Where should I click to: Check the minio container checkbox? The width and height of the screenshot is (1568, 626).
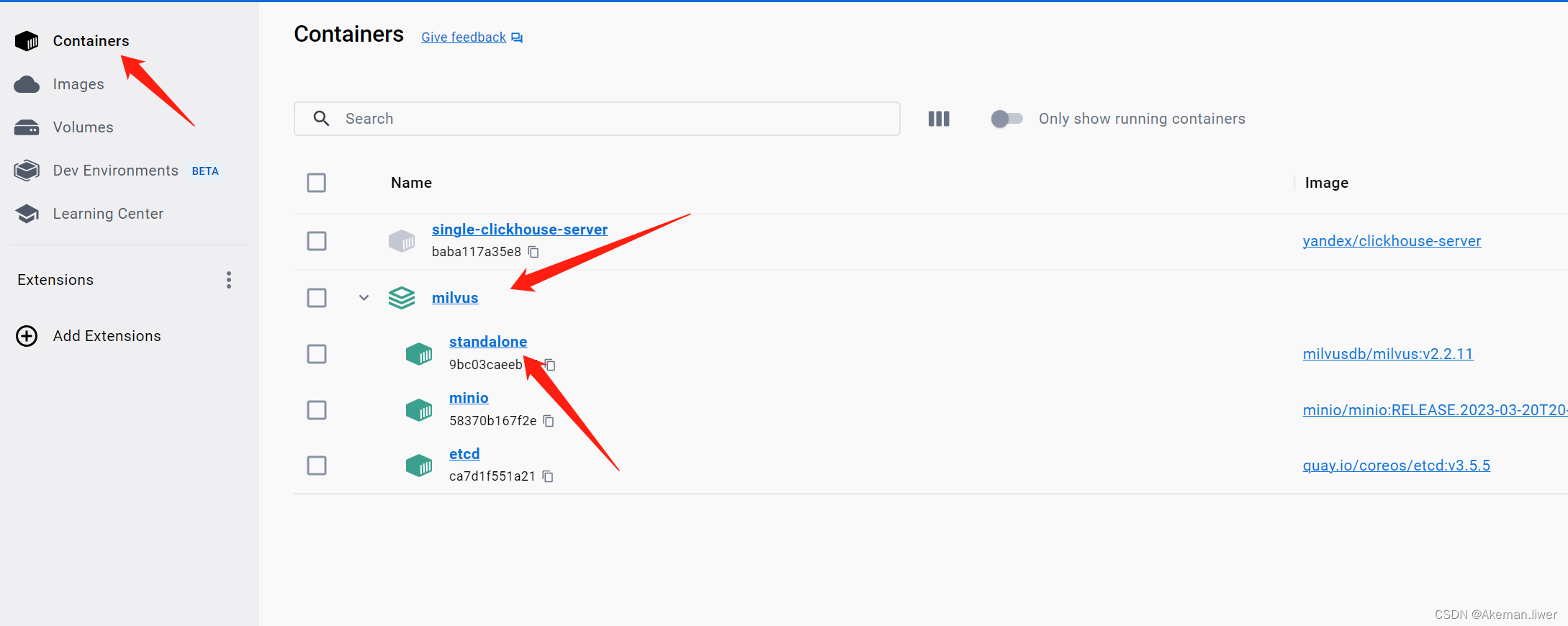pyautogui.click(x=317, y=410)
